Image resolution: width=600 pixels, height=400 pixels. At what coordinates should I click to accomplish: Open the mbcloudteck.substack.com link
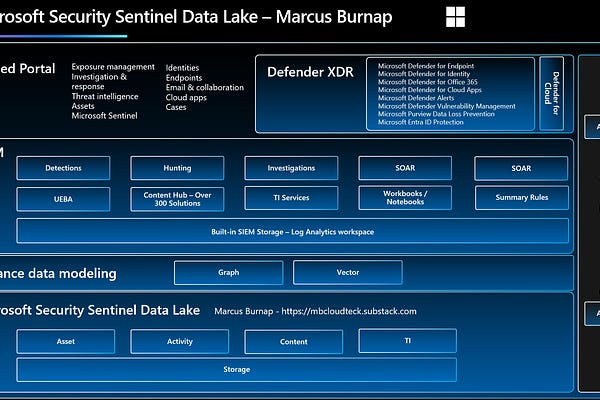[349, 311]
